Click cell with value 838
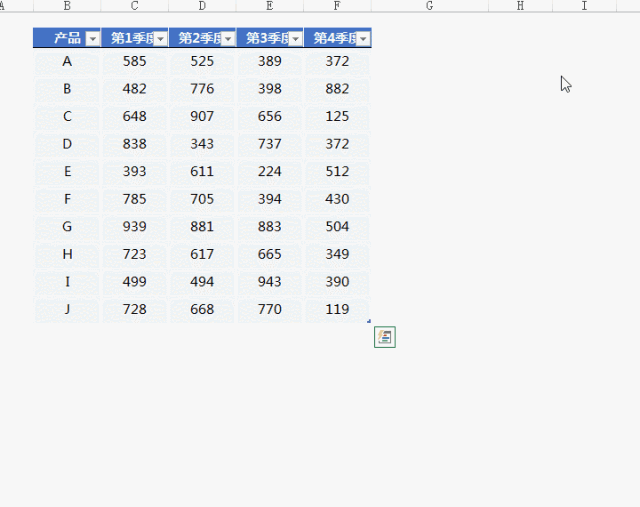Image resolution: width=640 pixels, height=507 pixels. [x=134, y=144]
